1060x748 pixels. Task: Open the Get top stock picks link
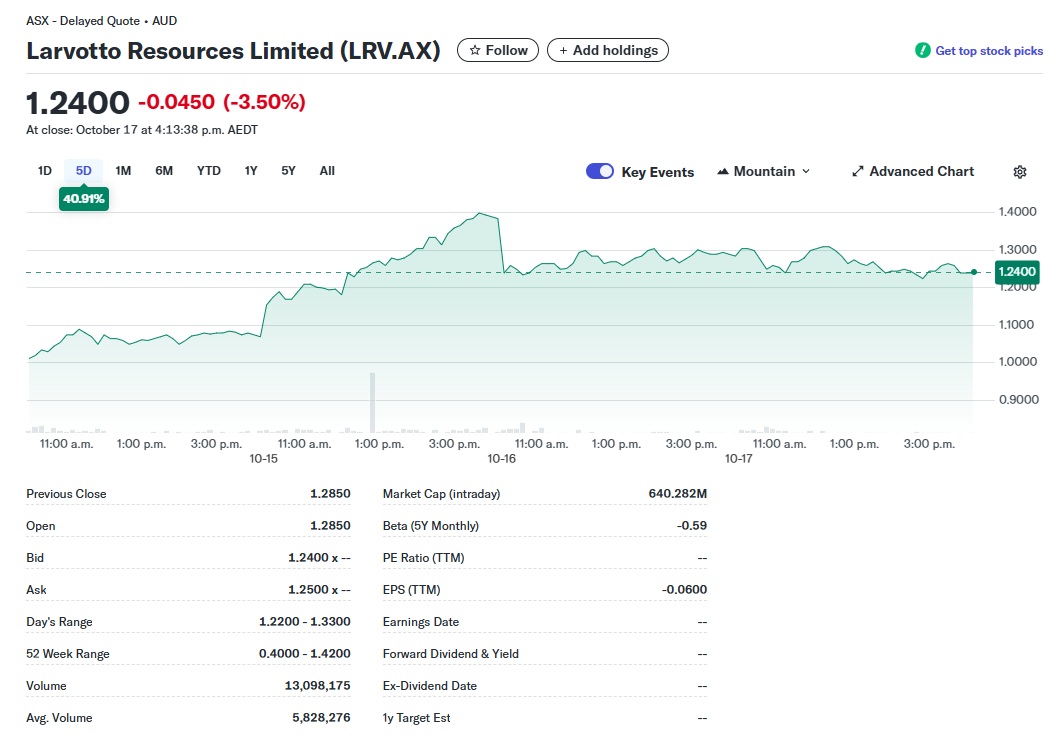point(988,51)
